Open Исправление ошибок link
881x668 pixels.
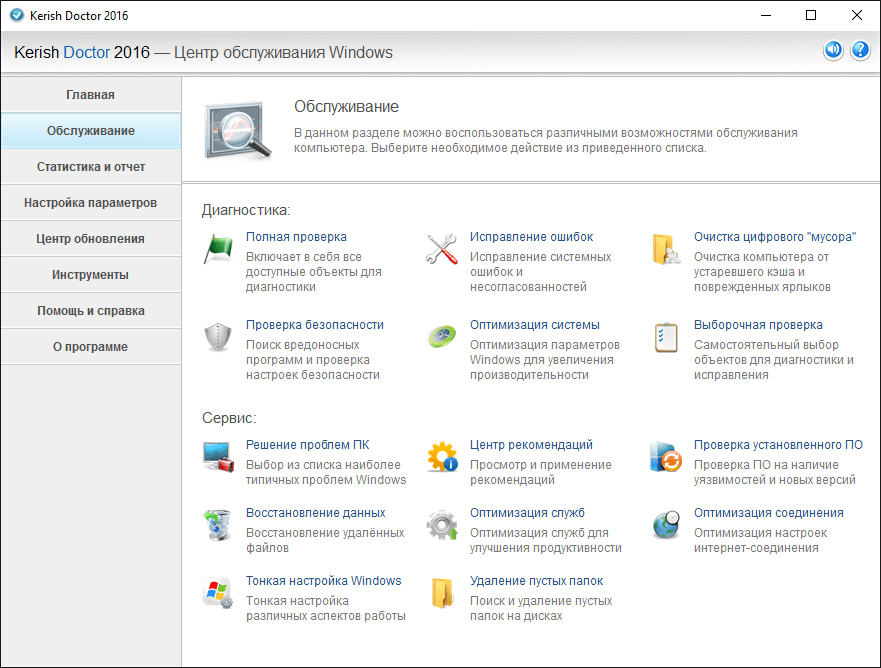[531, 237]
